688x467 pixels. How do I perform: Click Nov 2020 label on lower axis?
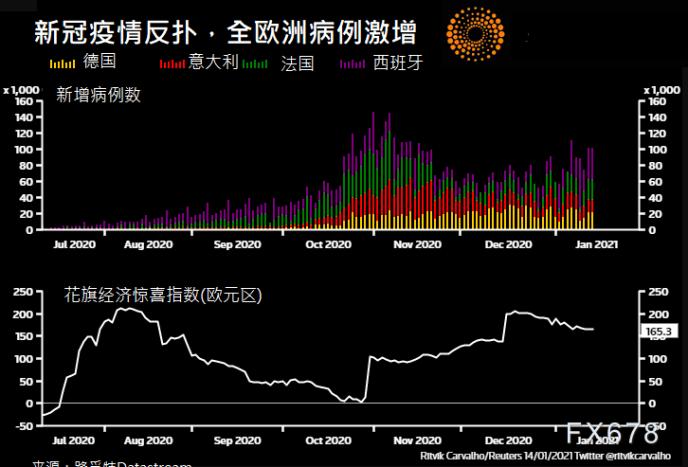(x=417, y=440)
